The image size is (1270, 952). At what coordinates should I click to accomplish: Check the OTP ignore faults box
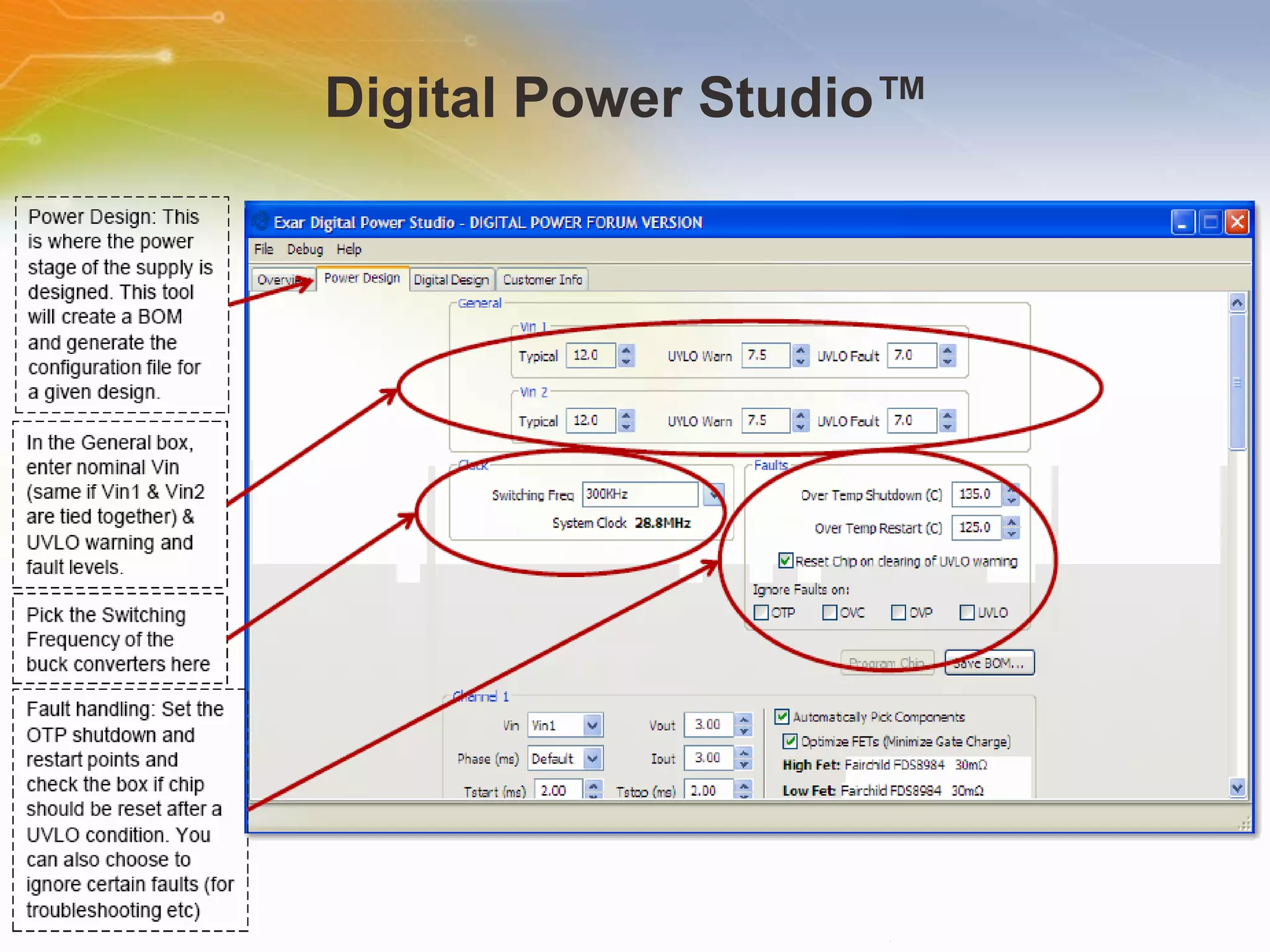761,612
